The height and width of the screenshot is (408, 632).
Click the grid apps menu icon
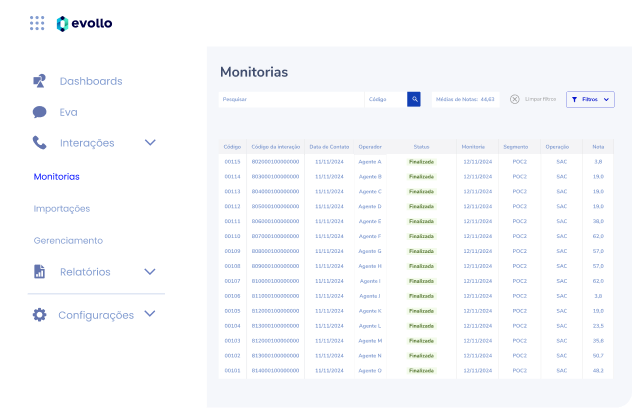[37, 23]
